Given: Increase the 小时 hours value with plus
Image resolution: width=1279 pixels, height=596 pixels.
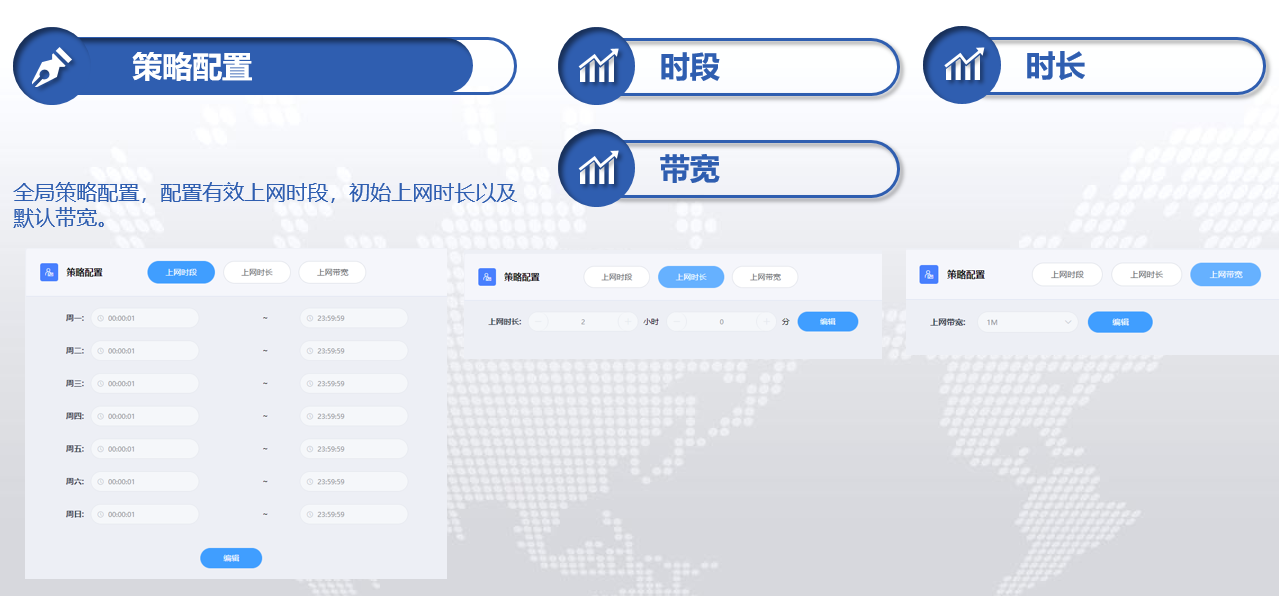Looking at the screenshot, I should 627,322.
